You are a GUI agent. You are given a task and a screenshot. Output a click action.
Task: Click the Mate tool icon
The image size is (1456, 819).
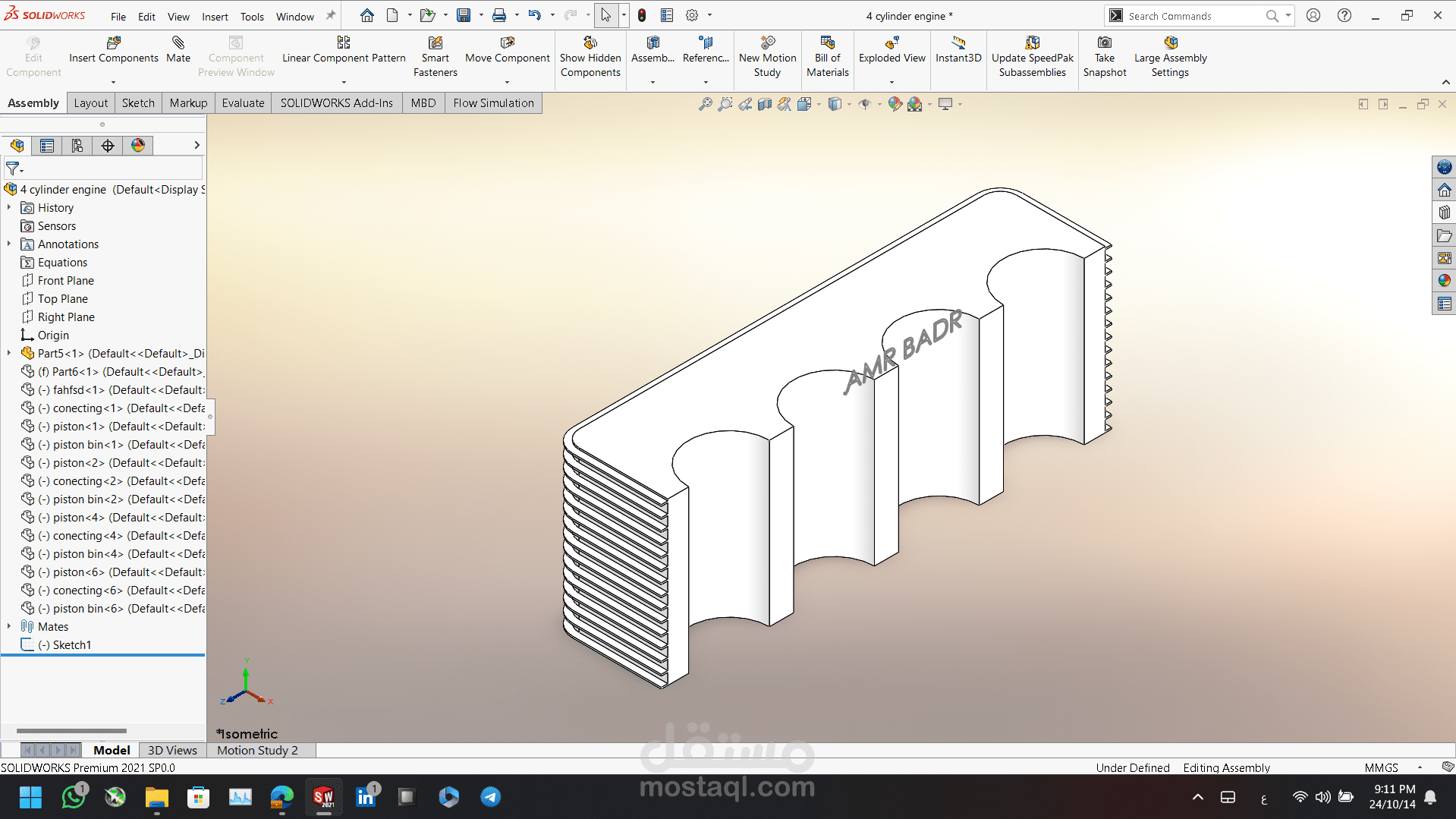(178, 43)
